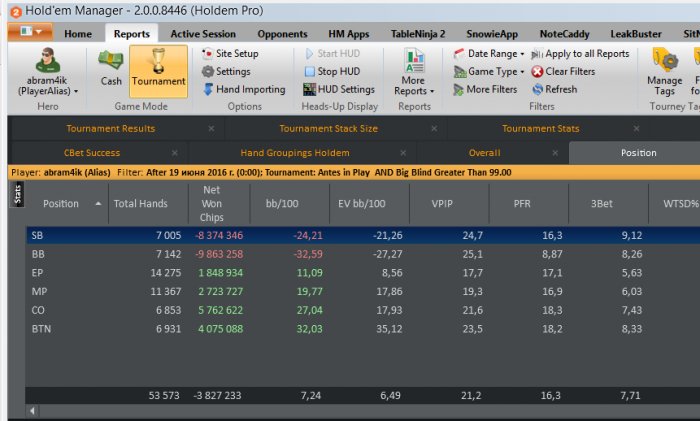700x421 pixels.
Task: Select the EP position row
Action: 363,273
